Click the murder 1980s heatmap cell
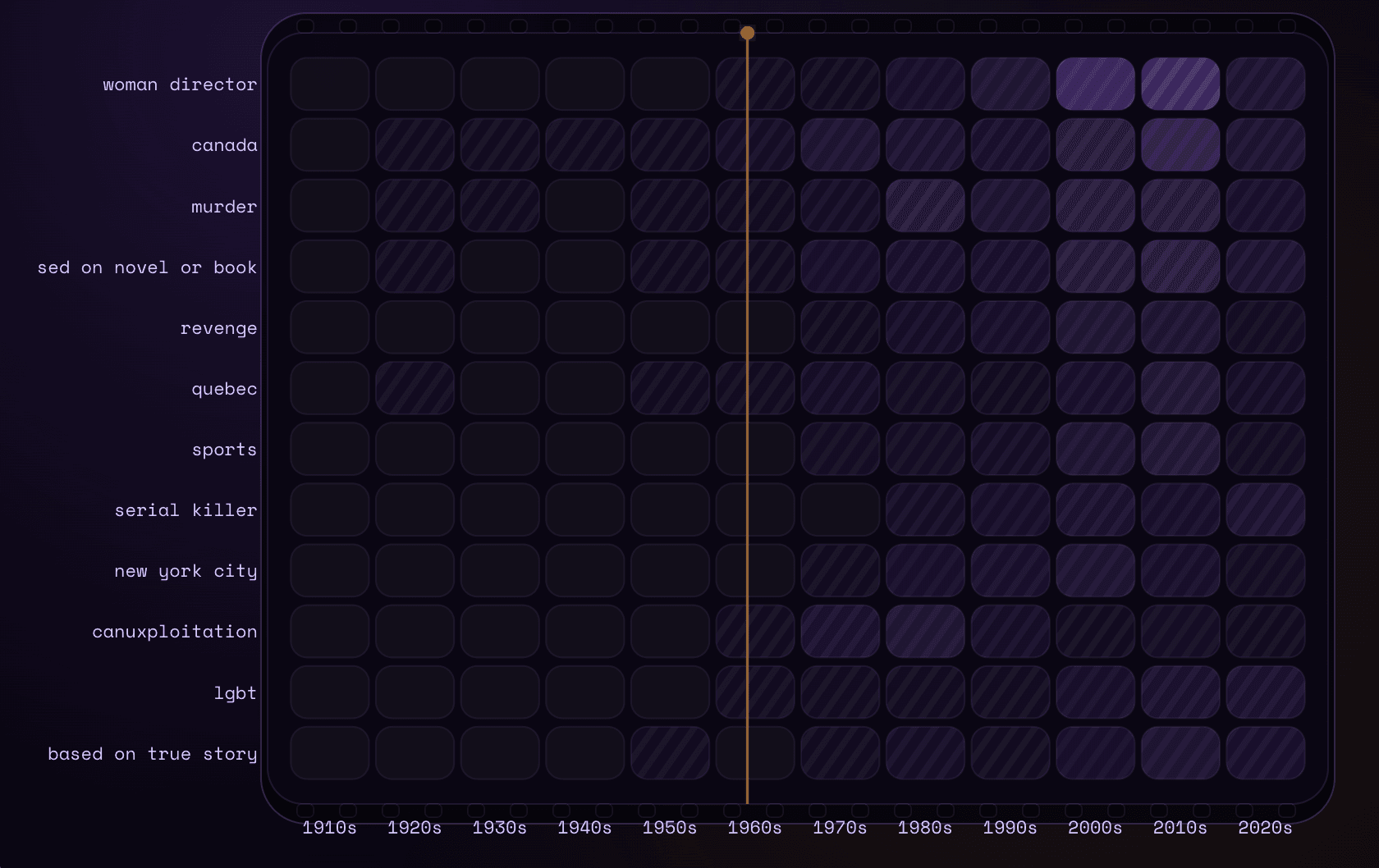This screenshot has height=868, width=1379. [925, 206]
